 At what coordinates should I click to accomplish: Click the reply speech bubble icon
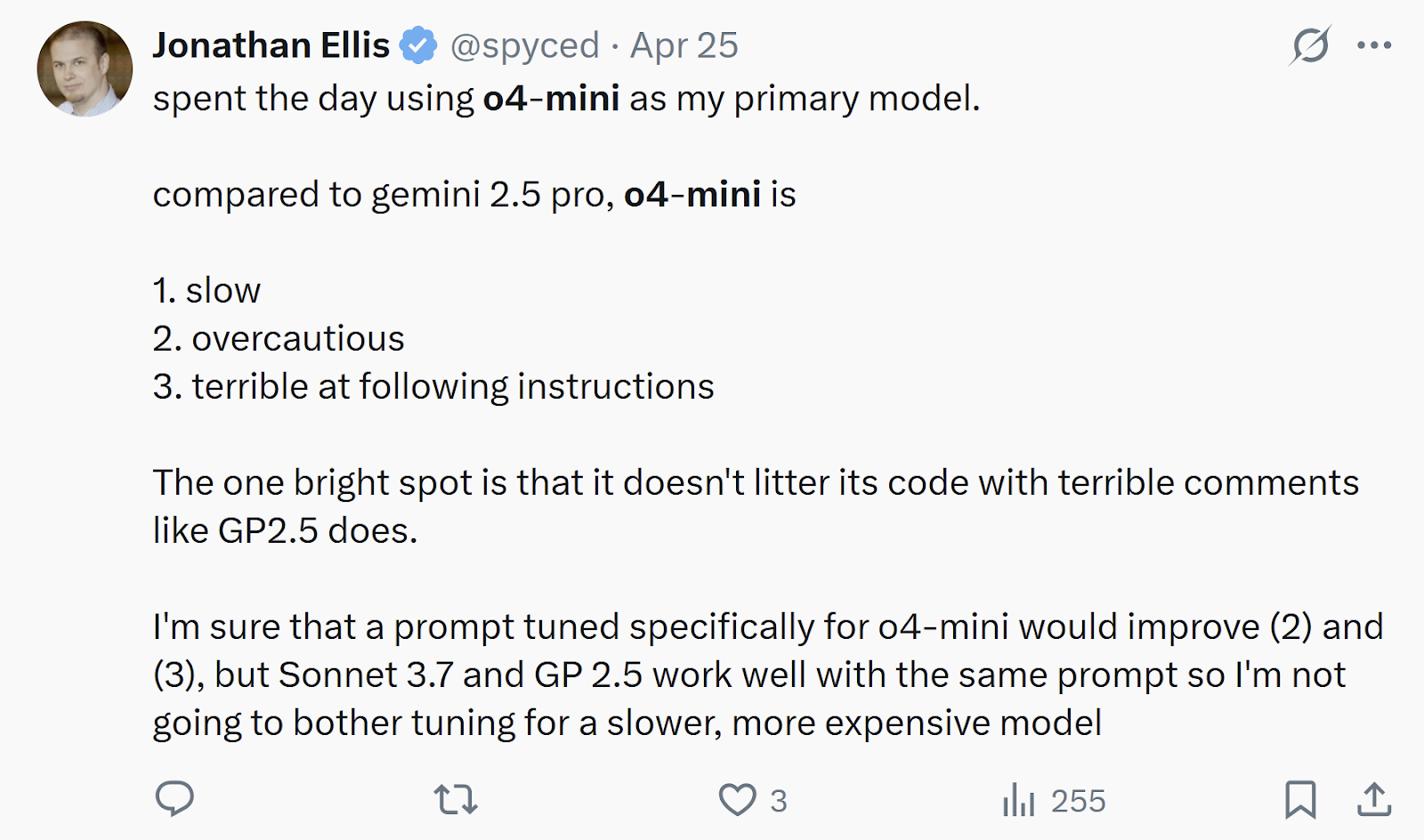pyautogui.click(x=174, y=799)
